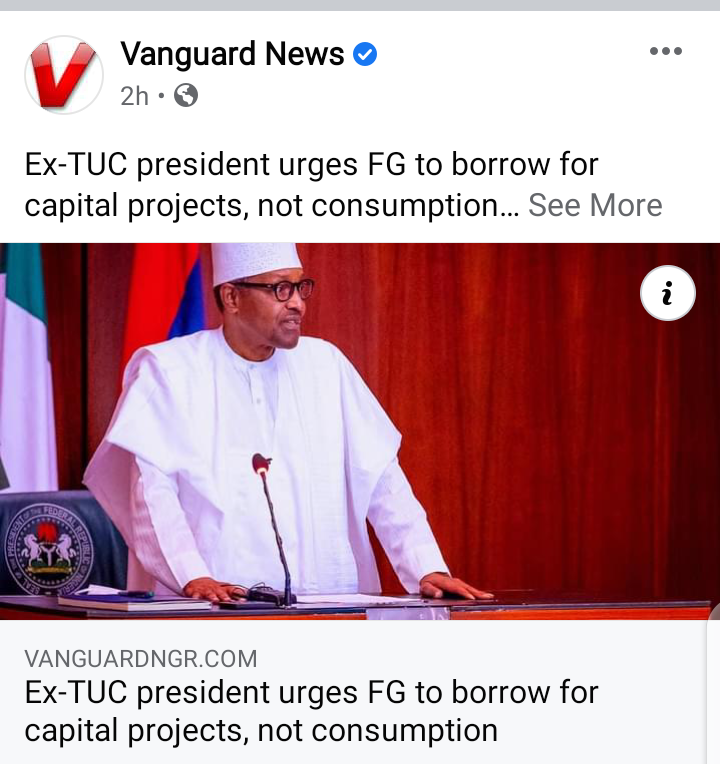Click the microphone in the article photo

[x=274, y=529]
